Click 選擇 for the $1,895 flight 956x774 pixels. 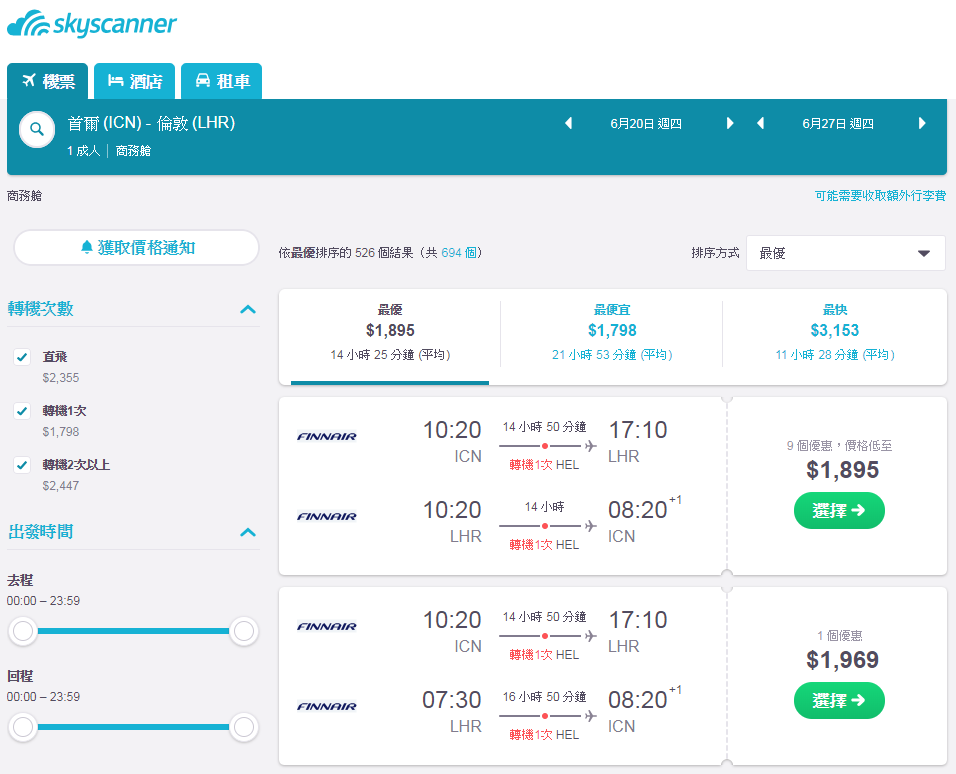point(839,511)
